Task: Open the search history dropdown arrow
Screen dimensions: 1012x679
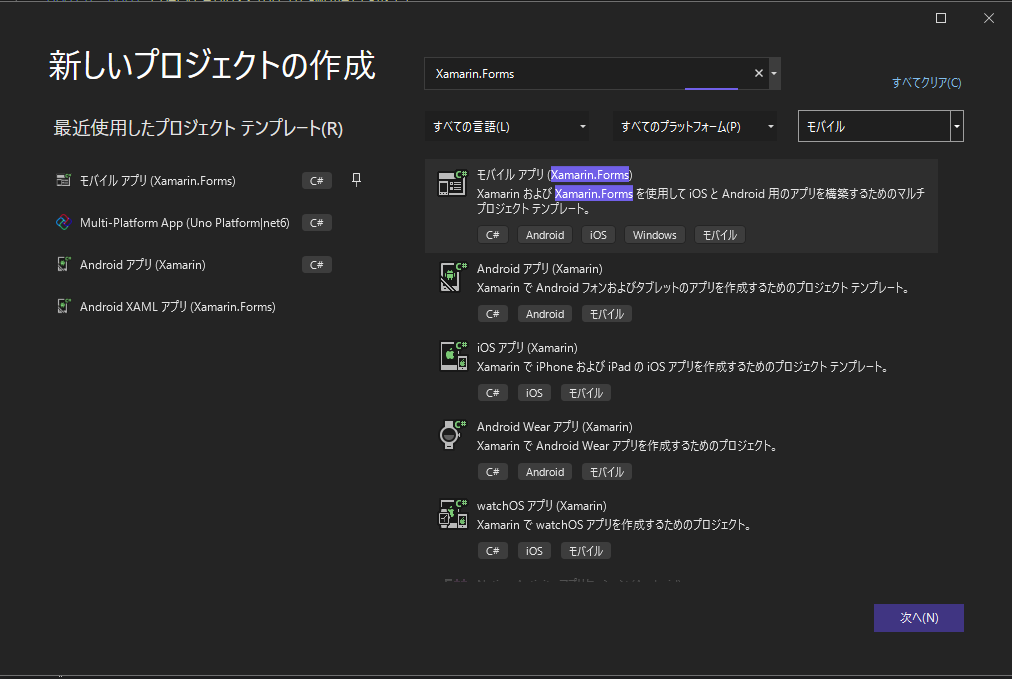Action: tap(774, 74)
